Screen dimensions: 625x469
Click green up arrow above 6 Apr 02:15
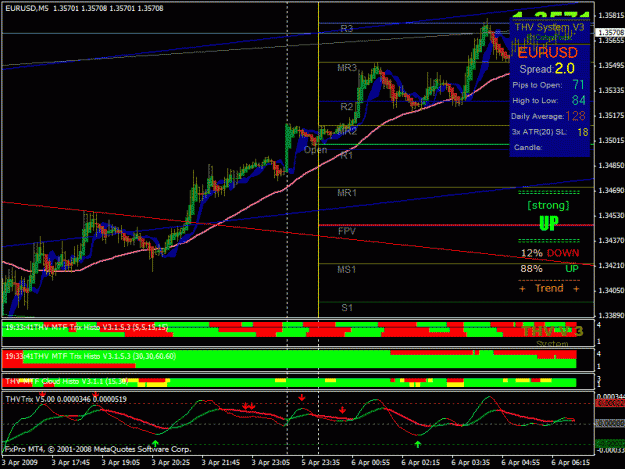pos(418,444)
